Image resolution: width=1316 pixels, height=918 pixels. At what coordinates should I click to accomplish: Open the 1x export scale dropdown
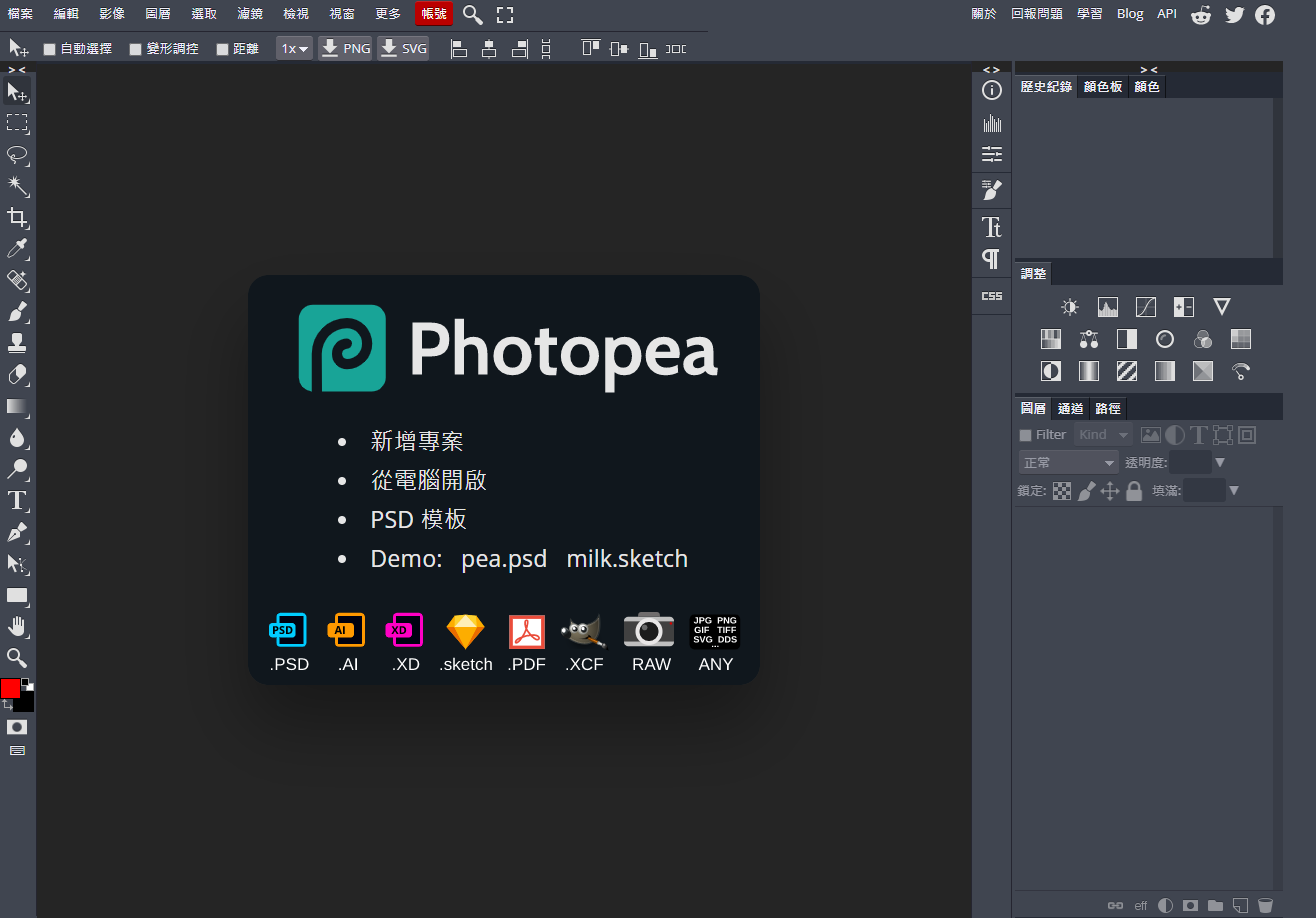click(x=295, y=48)
